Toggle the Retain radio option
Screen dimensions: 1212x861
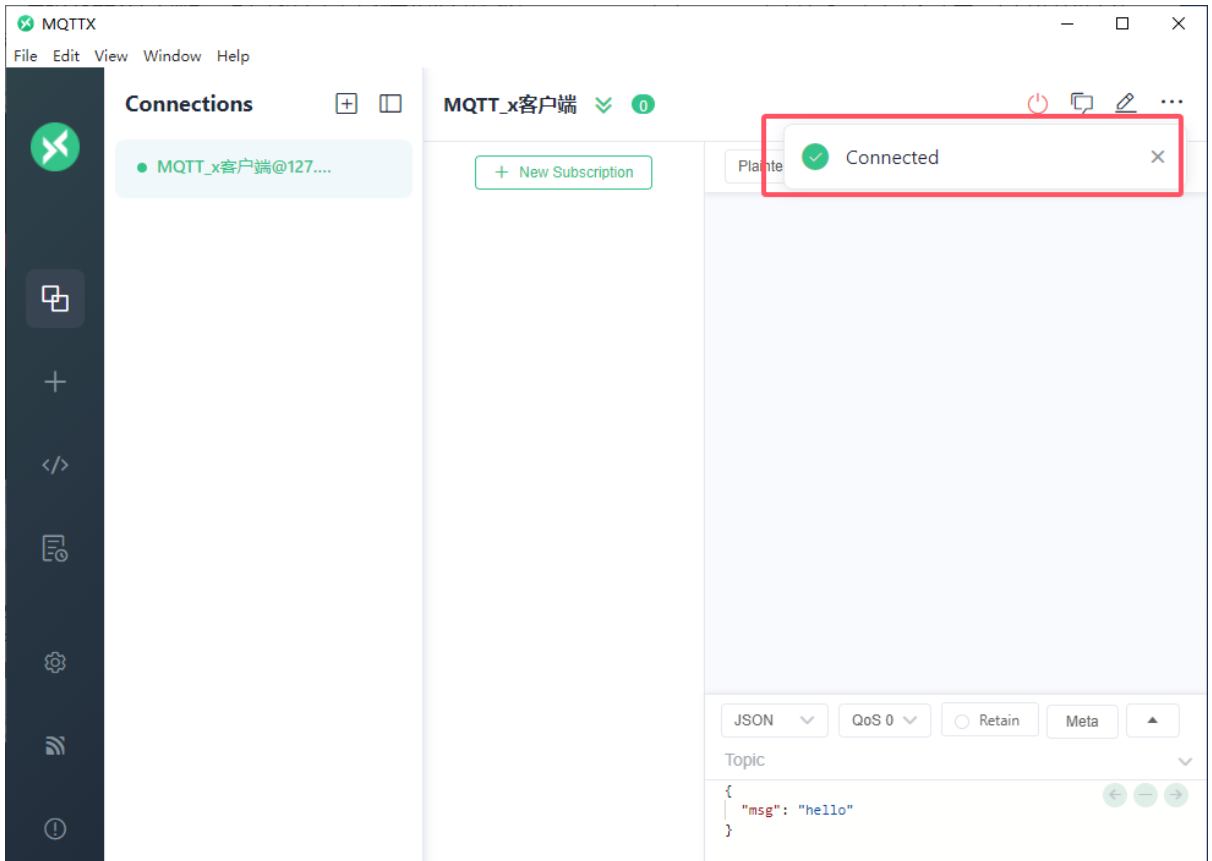click(989, 720)
